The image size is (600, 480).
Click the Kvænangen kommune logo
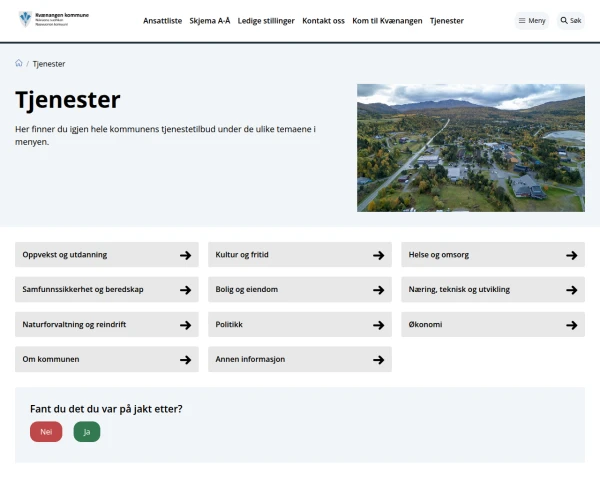pyautogui.click(x=54, y=19)
